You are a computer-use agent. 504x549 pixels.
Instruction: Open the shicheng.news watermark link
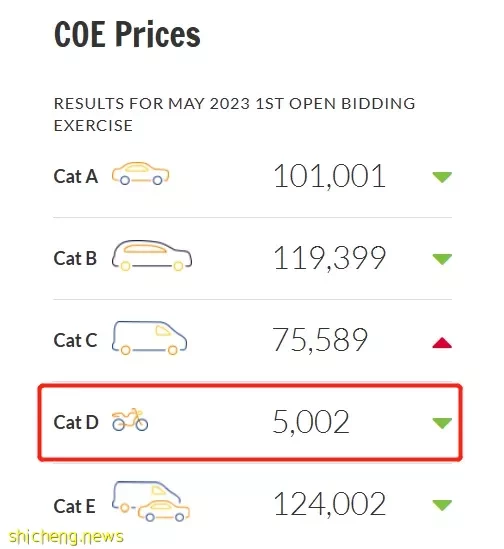coord(66,537)
